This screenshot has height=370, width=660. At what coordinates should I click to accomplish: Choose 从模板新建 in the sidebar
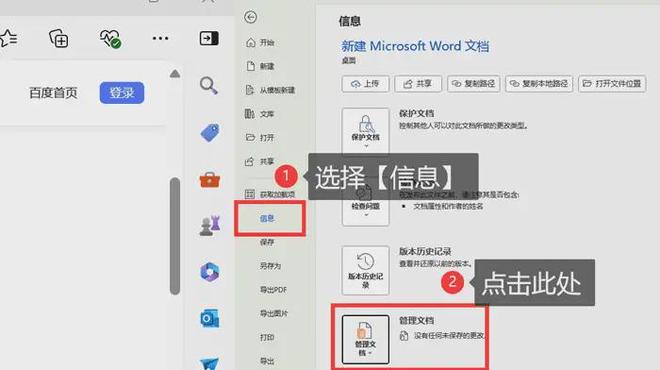(x=270, y=90)
